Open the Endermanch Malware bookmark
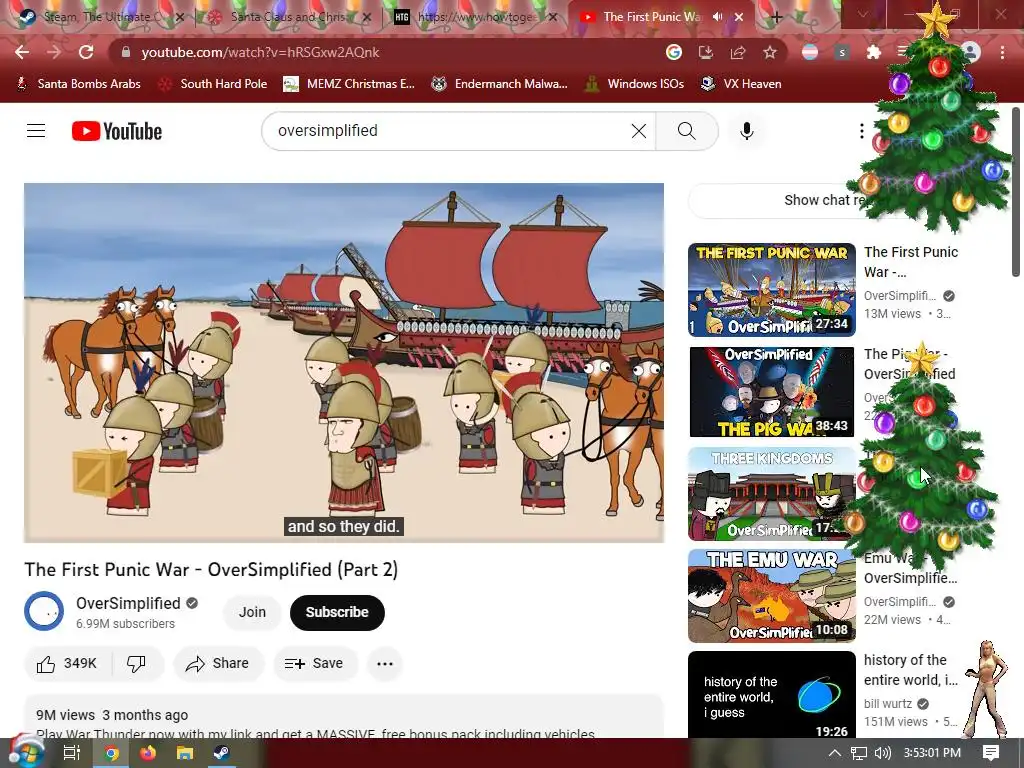Image resolution: width=1024 pixels, height=768 pixels. [499, 84]
